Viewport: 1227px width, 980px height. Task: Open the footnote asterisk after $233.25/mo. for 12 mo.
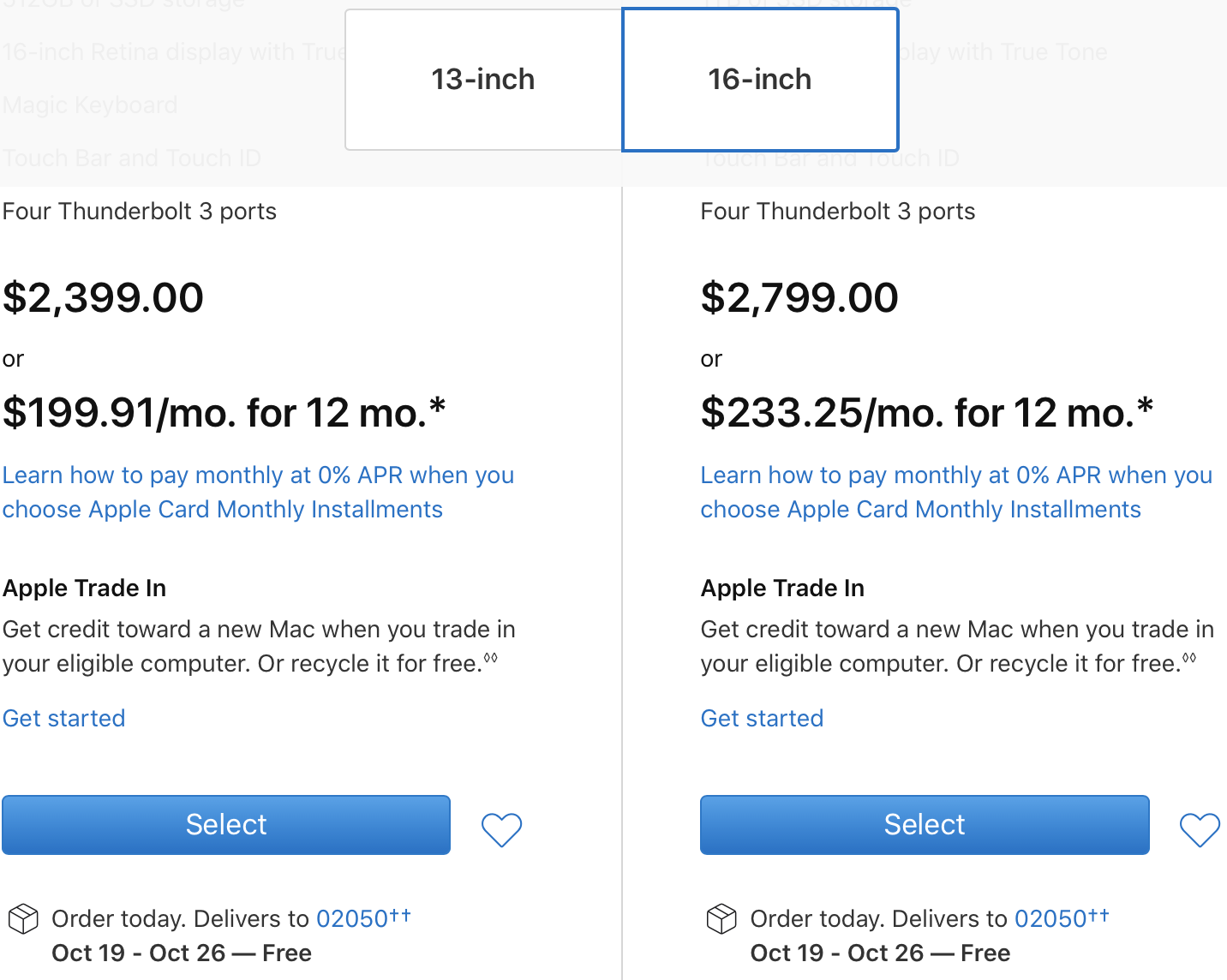pyautogui.click(x=1145, y=407)
